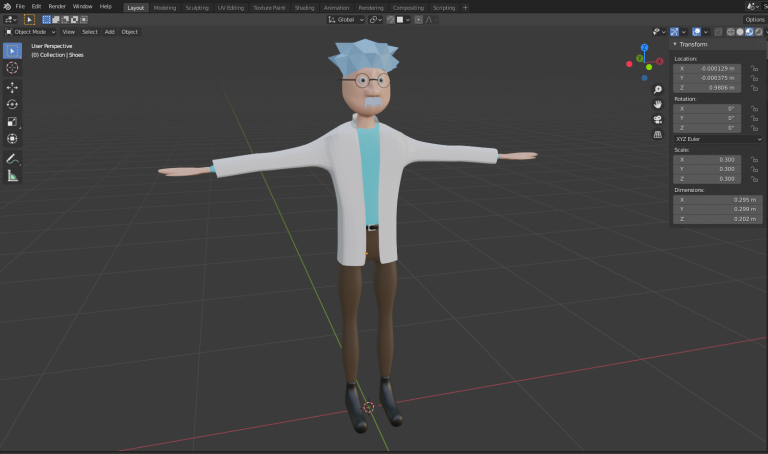The width and height of the screenshot is (768, 454).
Task: Open the Render menu
Action: click(57, 7)
